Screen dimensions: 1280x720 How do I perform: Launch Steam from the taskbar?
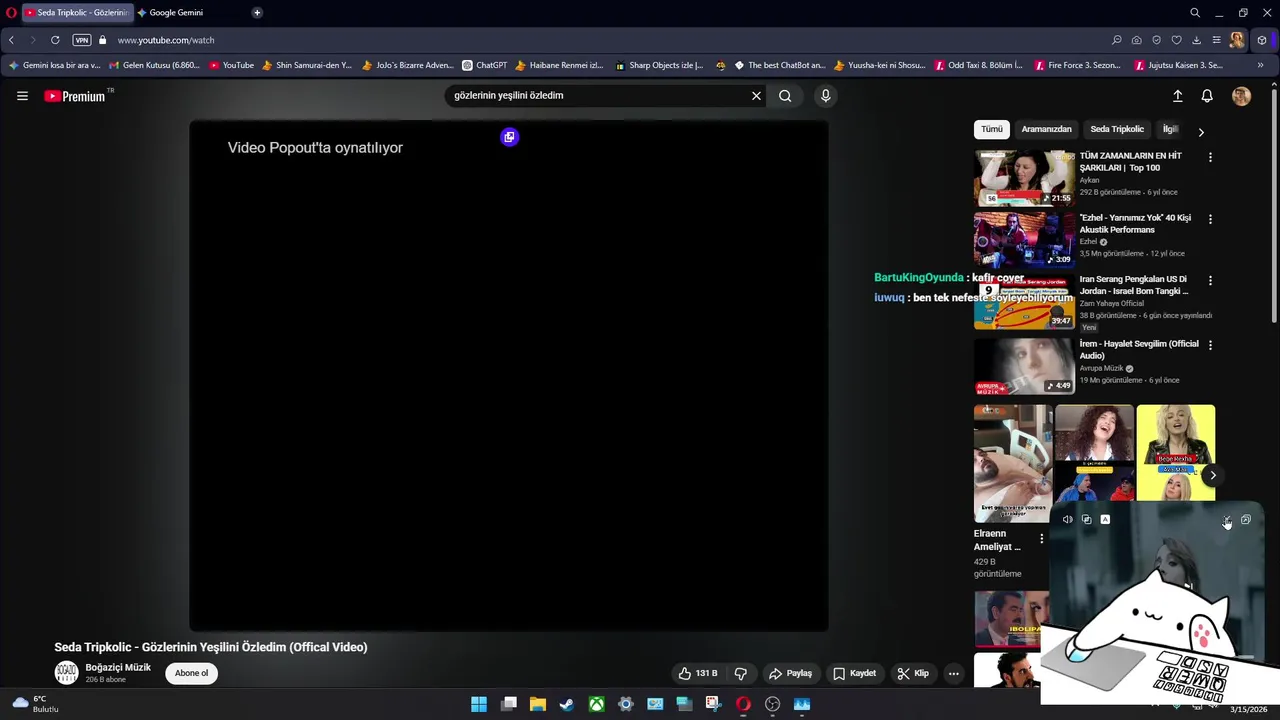[567, 705]
